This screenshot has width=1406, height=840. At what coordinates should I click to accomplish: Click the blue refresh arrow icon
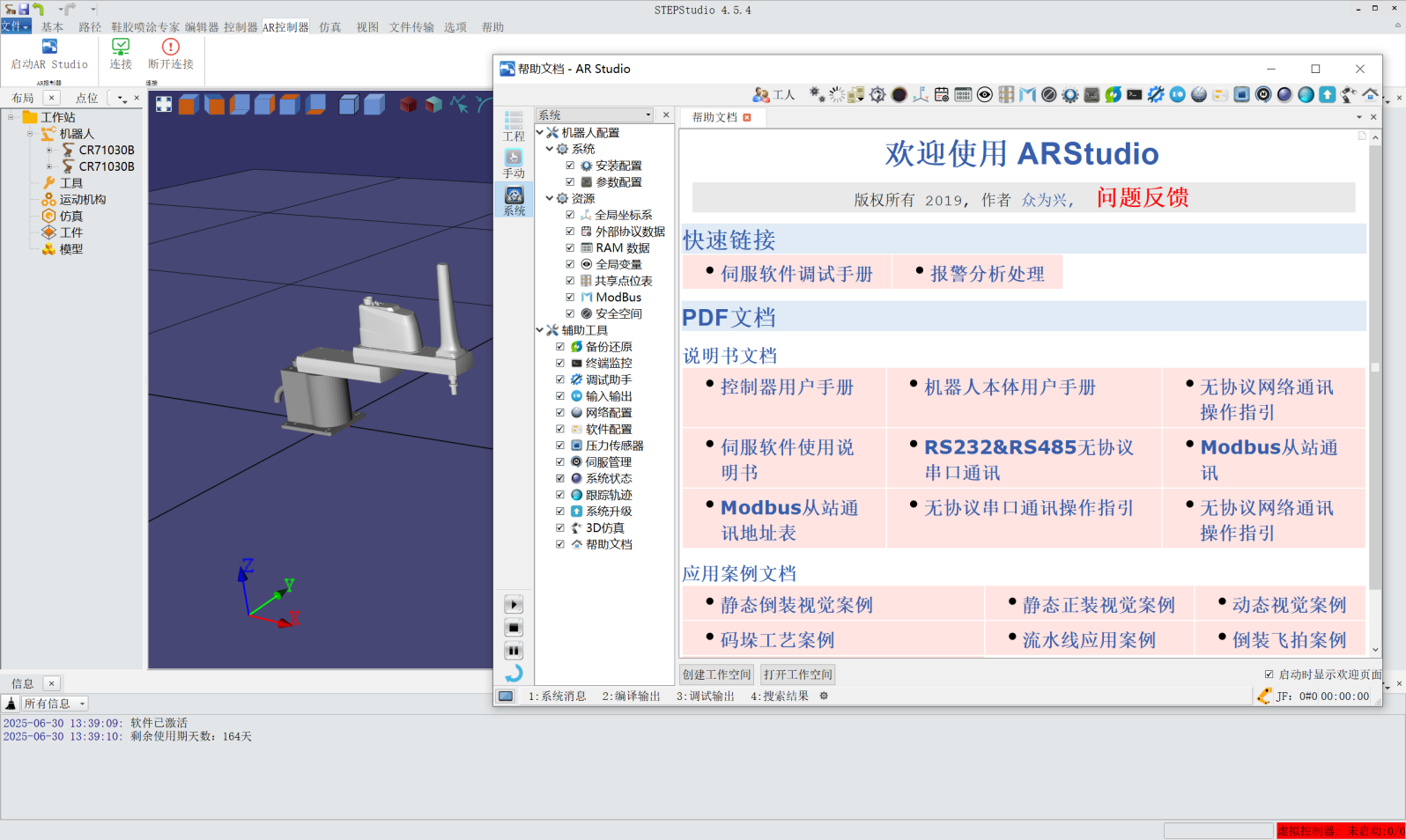tap(514, 674)
